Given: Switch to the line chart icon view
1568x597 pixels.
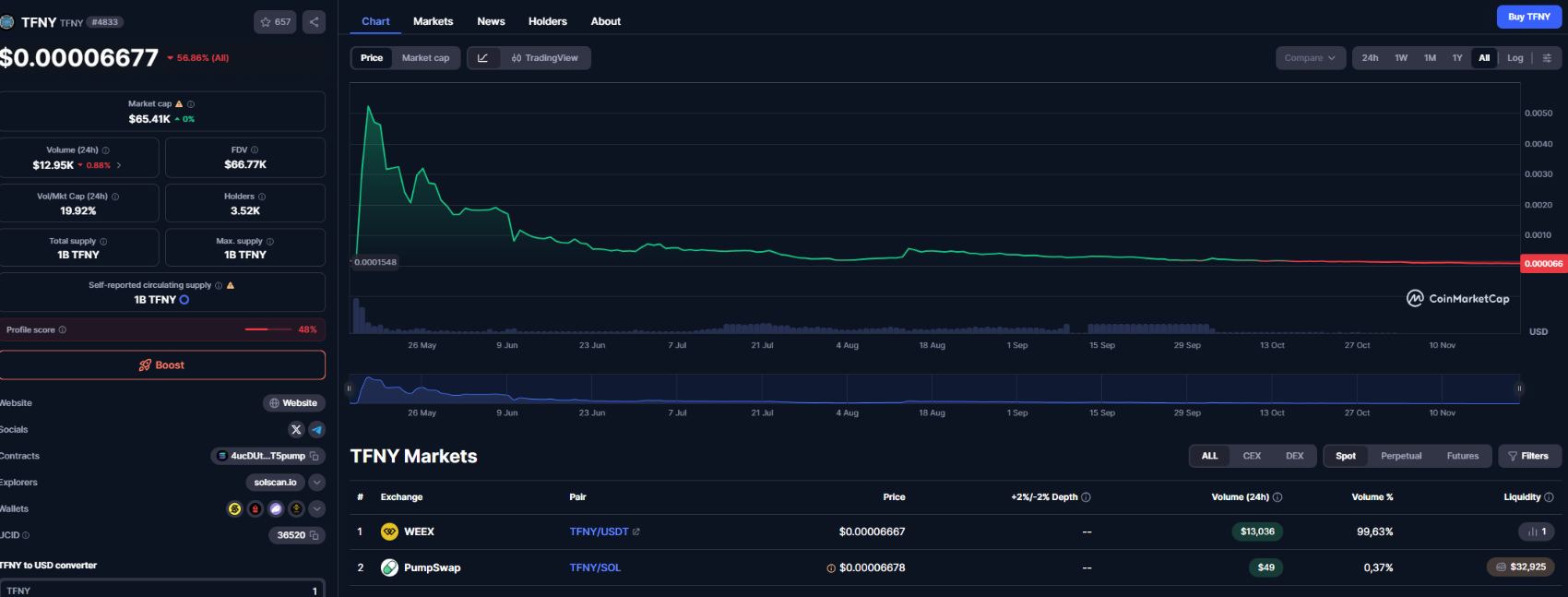Looking at the screenshot, I should [482, 58].
